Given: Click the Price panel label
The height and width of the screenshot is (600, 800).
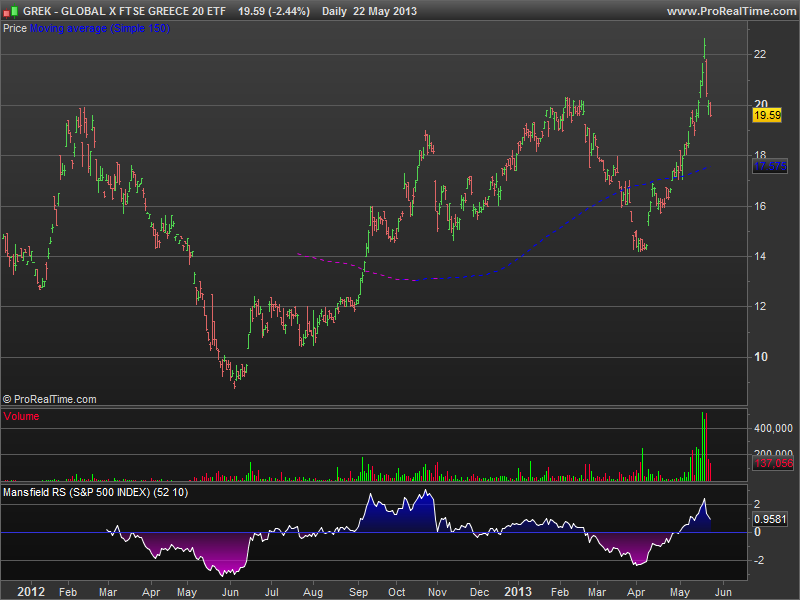Looking at the screenshot, I should pyautogui.click(x=15, y=28).
